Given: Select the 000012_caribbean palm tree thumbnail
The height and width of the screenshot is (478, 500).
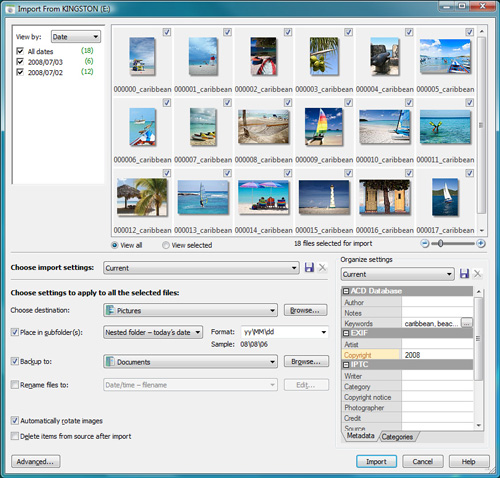Looking at the screenshot, I should coord(142,197).
